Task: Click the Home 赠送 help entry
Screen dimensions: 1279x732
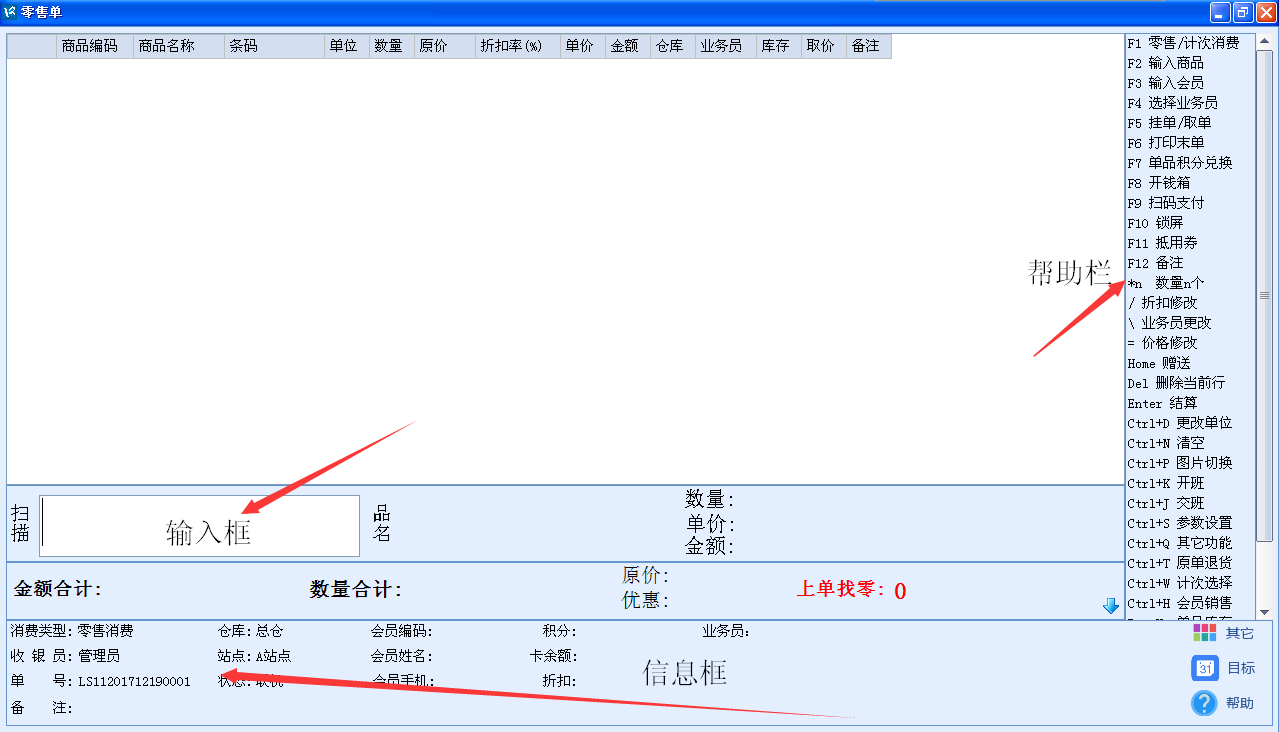Action: tap(1158, 363)
